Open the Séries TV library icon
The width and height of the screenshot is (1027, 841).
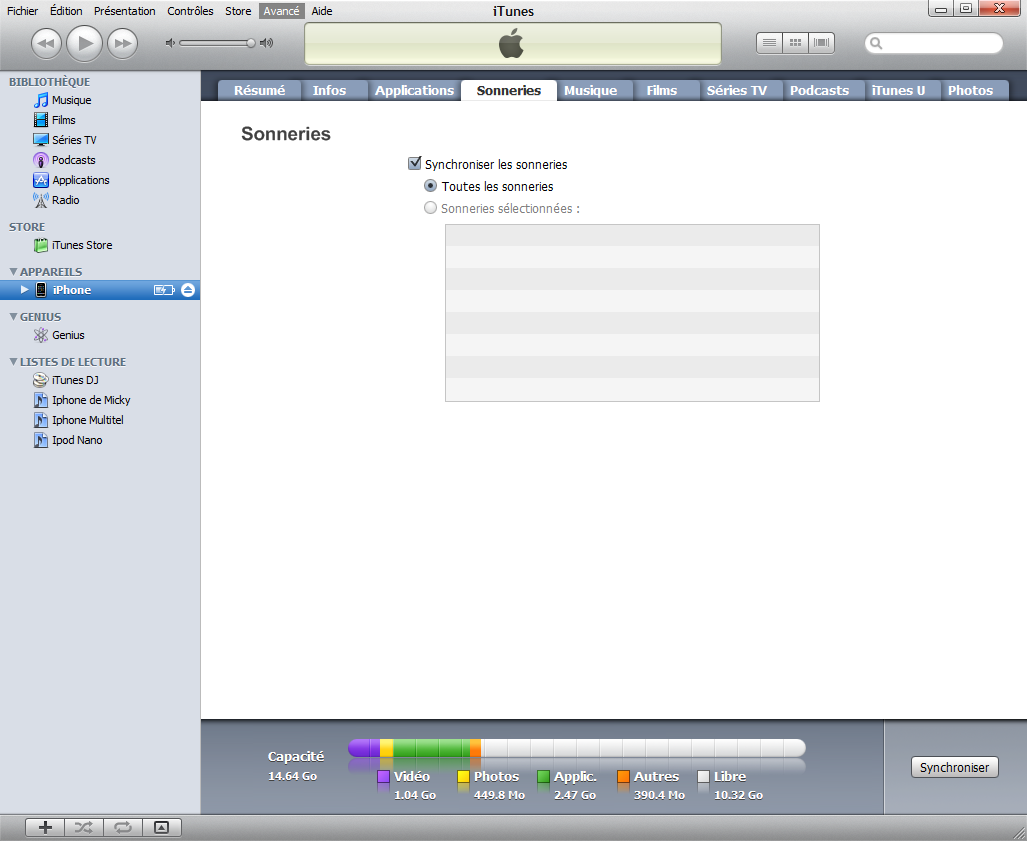[41, 140]
